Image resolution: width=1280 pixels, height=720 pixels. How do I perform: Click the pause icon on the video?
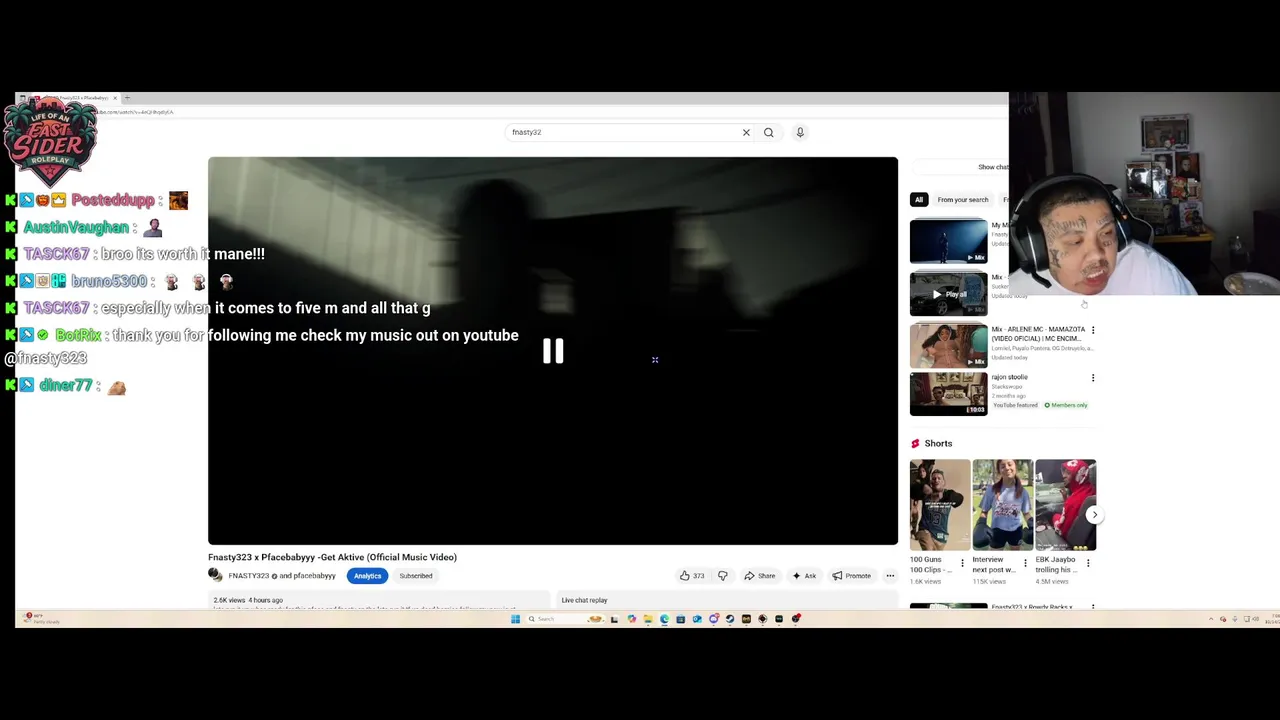tap(553, 351)
